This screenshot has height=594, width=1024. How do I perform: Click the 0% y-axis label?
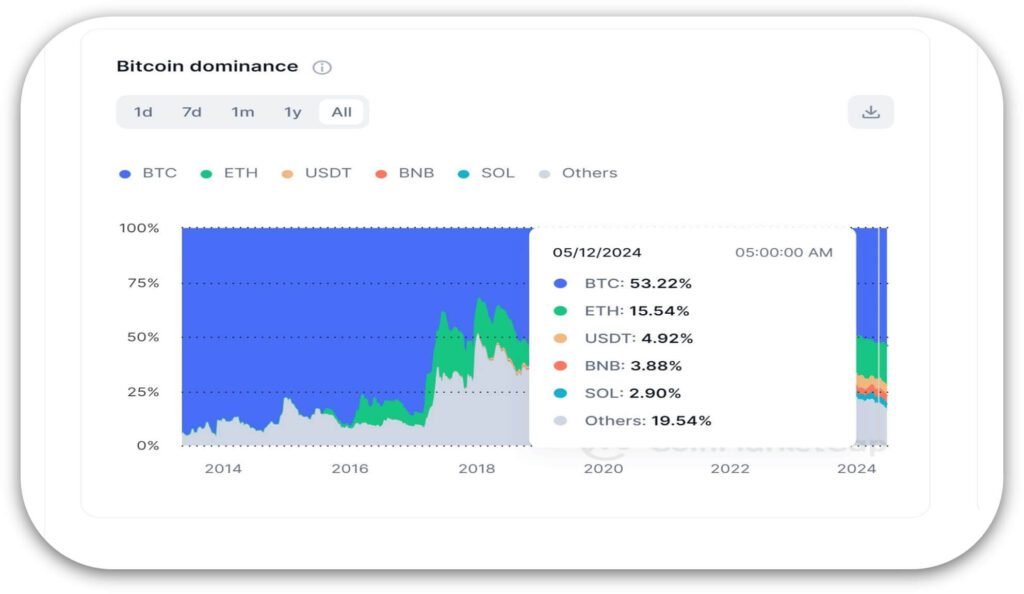pos(148,446)
